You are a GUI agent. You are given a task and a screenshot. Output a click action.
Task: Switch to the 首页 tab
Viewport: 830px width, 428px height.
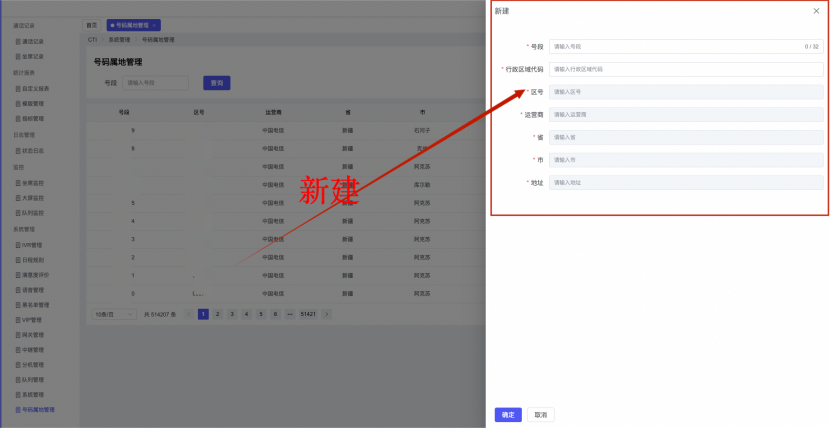click(92, 23)
